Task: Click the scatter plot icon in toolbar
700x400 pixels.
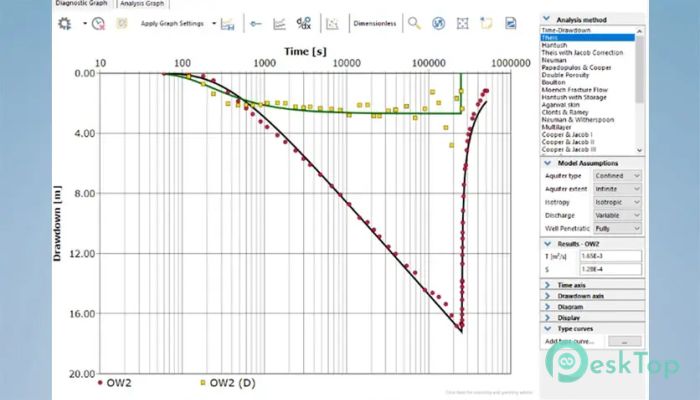Action: coord(332,24)
